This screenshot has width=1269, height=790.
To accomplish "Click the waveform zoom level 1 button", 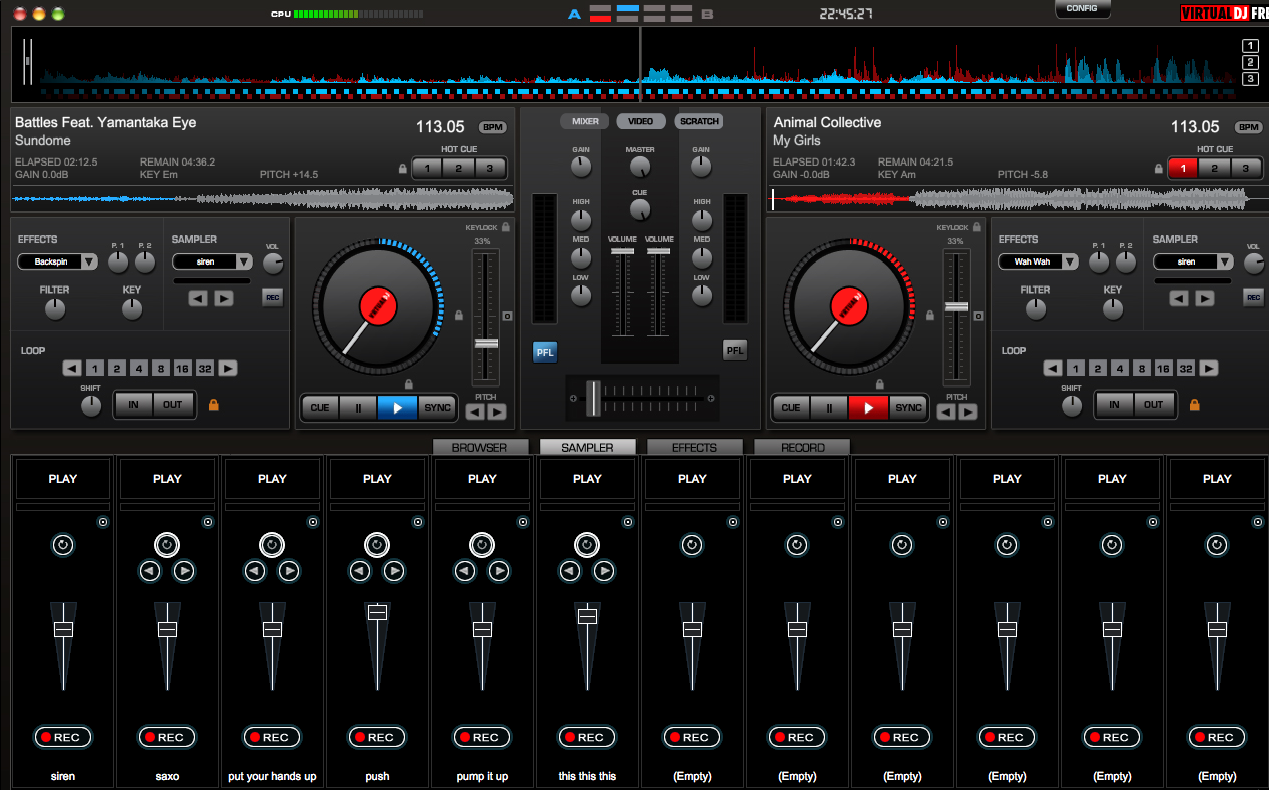I will point(1250,45).
